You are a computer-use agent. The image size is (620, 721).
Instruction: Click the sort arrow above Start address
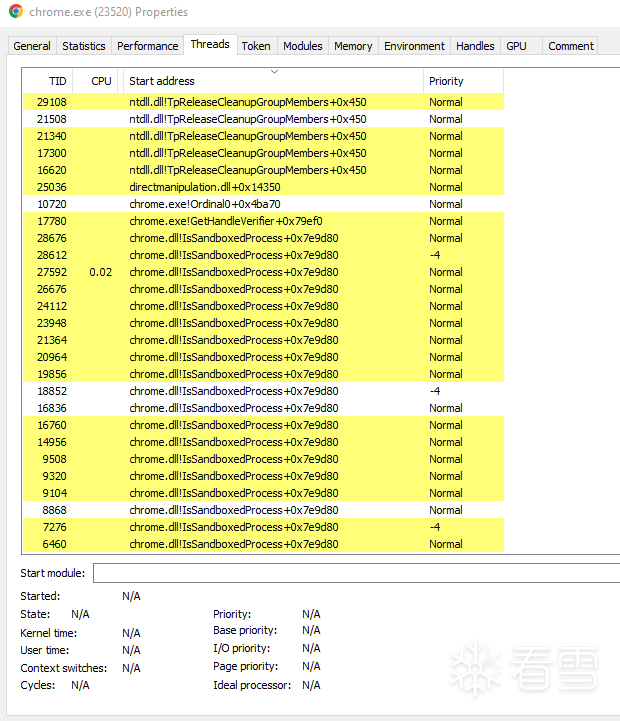click(x=275, y=72)
